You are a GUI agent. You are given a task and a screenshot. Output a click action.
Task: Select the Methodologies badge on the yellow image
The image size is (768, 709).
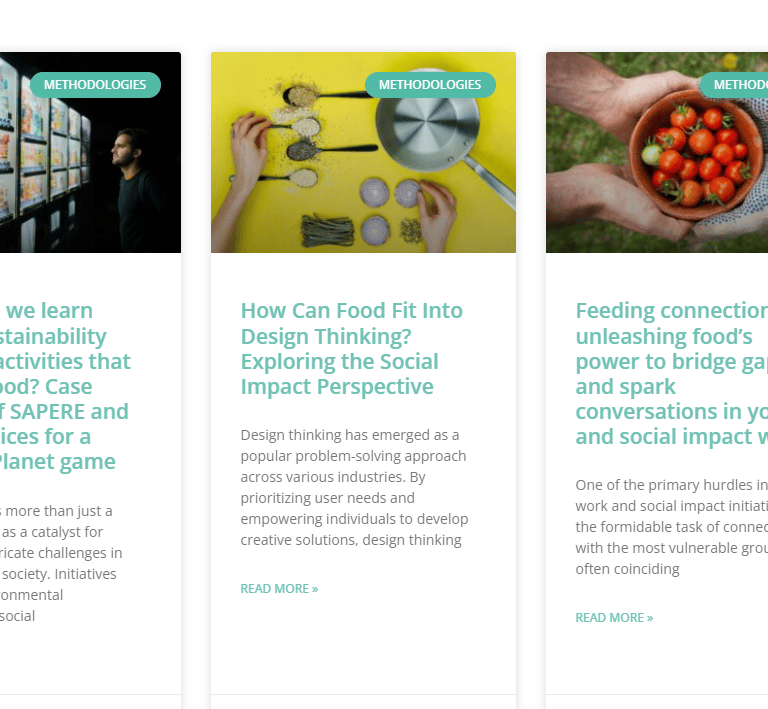pyautogui.click(x=430, y=85)
